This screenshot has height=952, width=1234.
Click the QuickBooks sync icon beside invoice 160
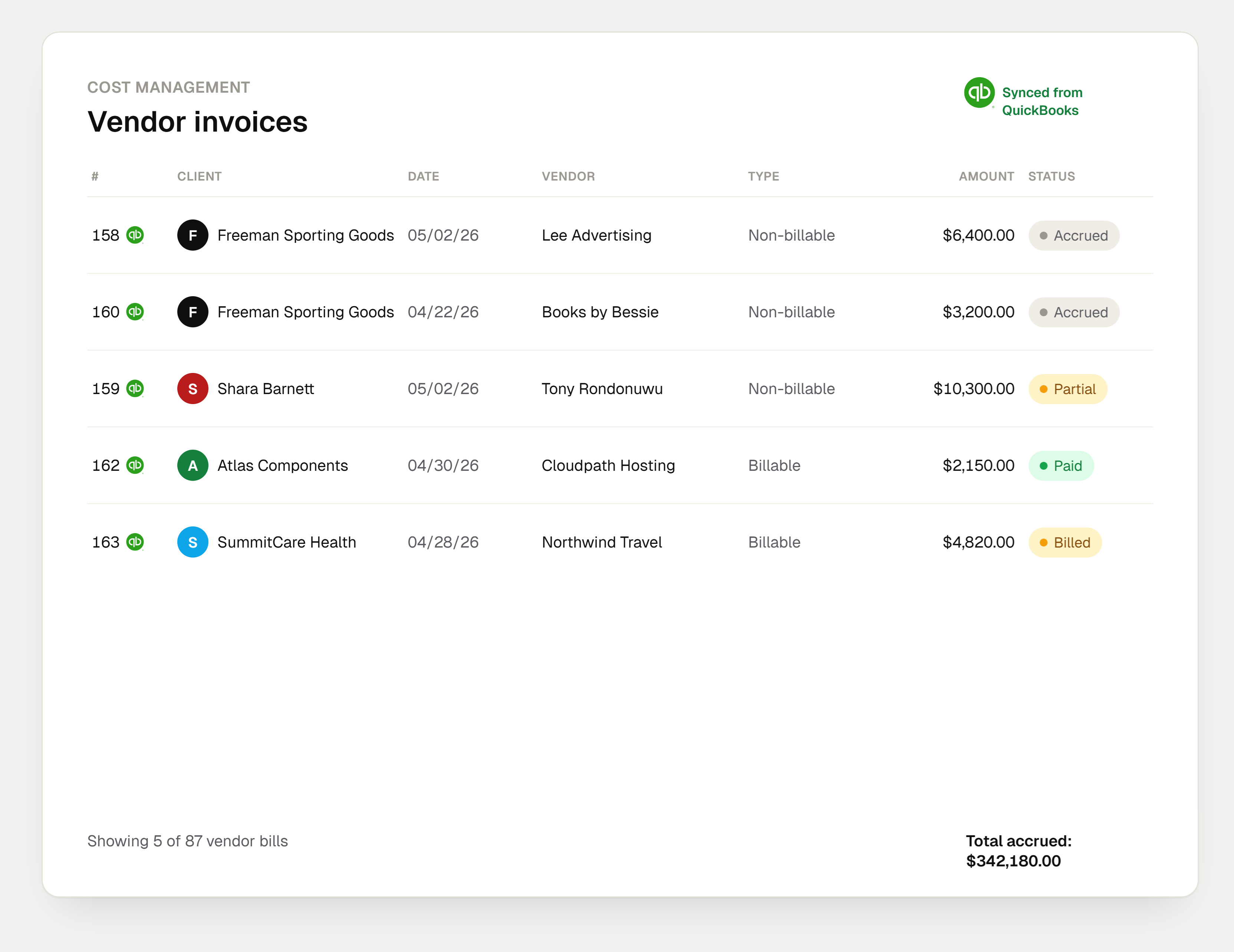click(135, 312)
